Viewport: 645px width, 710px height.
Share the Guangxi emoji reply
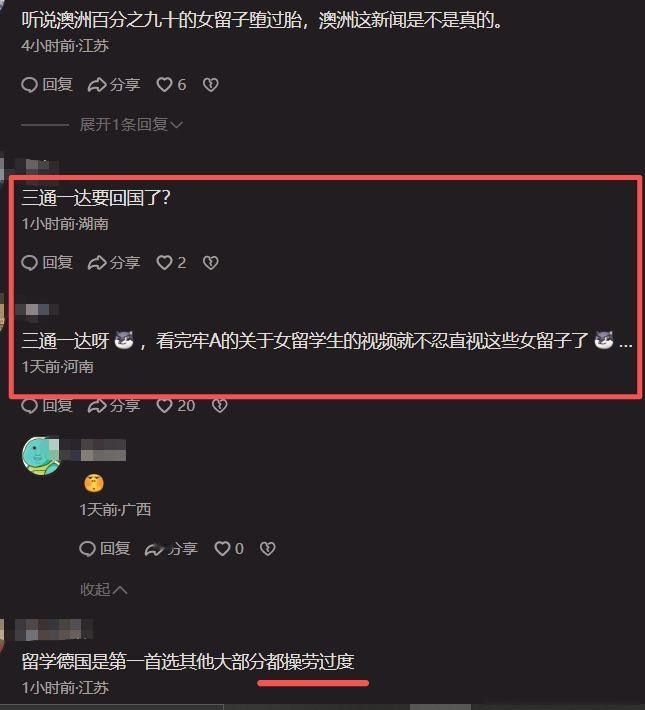pos(171,549)
